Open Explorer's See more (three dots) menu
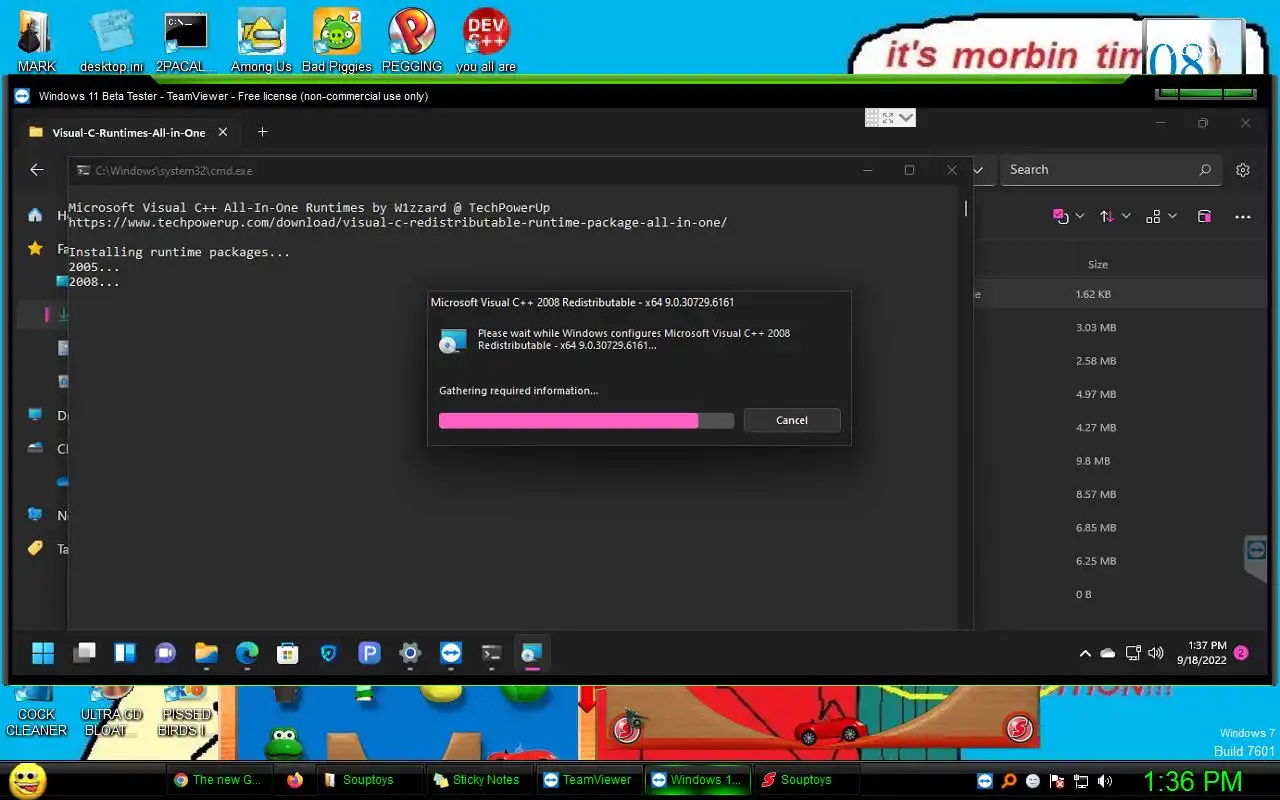The height and width of the screenshot is (800, 1280). point(1243,216)
